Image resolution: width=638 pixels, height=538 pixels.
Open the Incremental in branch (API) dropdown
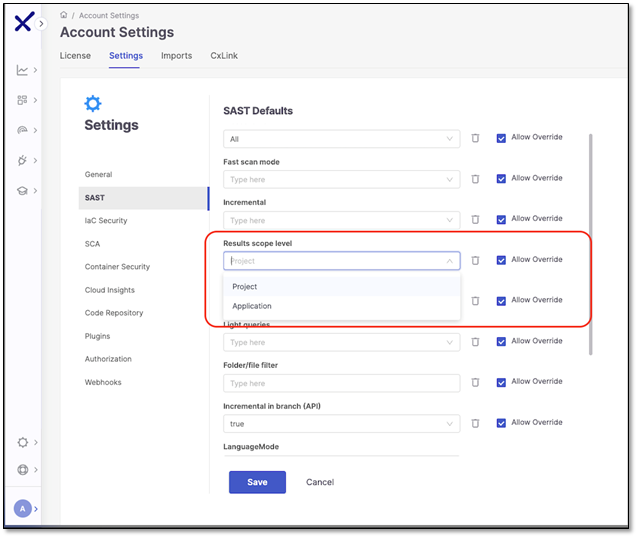pyautogui.click(x=341, y=423)
